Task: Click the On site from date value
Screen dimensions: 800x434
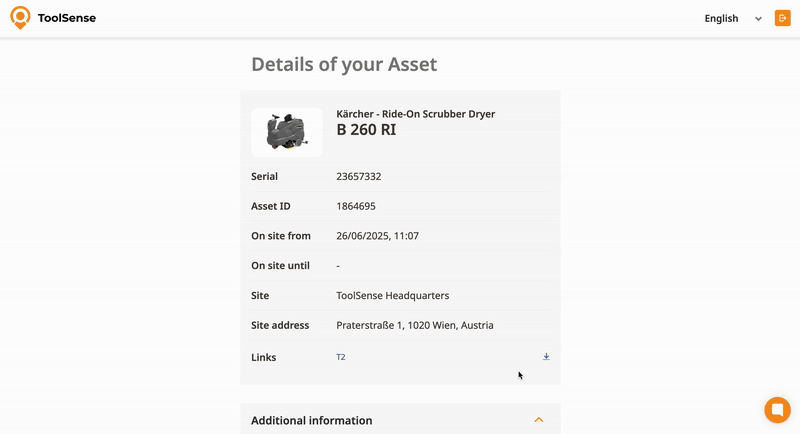Action: point(377,236)
